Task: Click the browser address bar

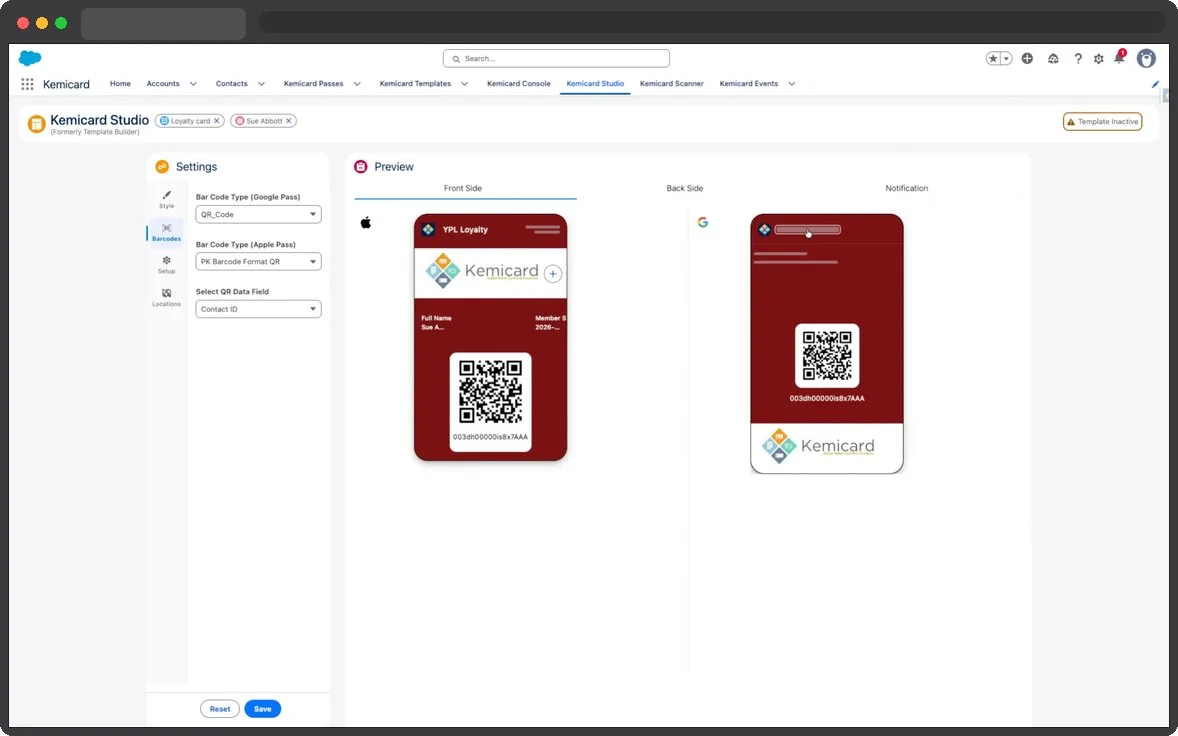Action: 710,22
